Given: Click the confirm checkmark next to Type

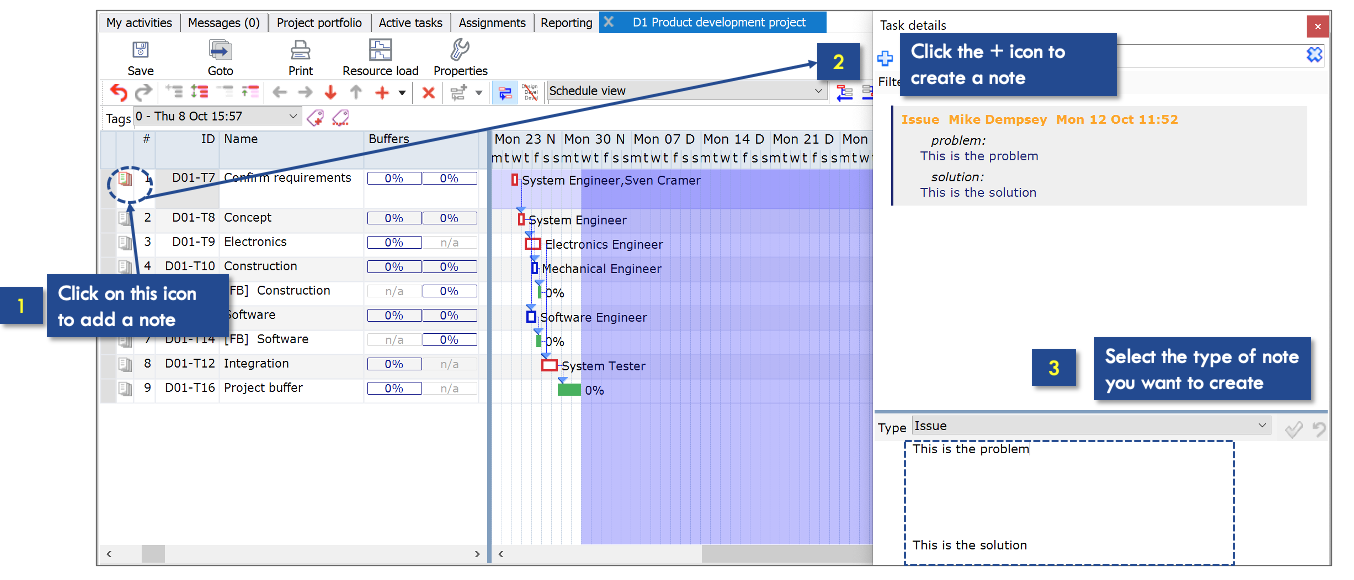Looking at the screenshot, I should [x=1294, y=428].
